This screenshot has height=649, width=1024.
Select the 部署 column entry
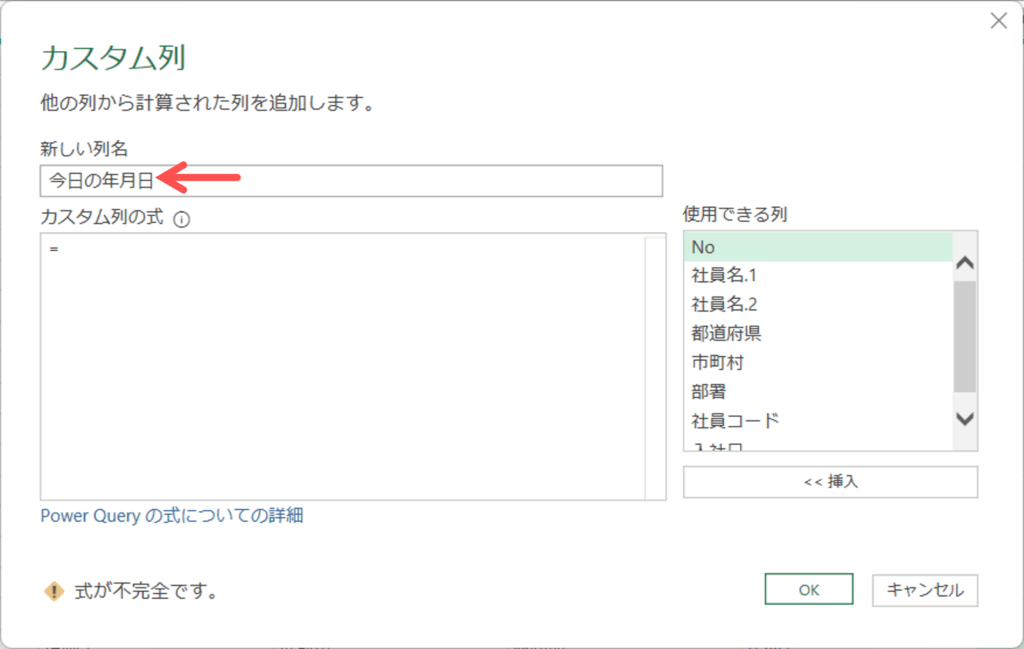click(817, 391)
